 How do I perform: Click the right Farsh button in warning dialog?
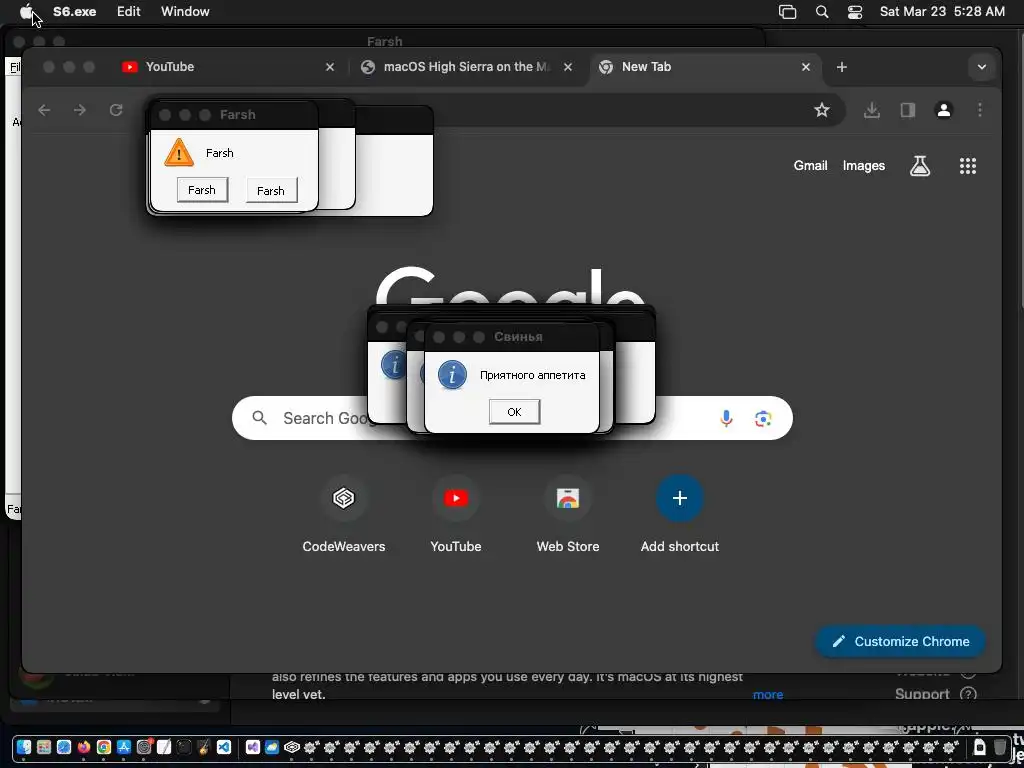coord(272,191)
